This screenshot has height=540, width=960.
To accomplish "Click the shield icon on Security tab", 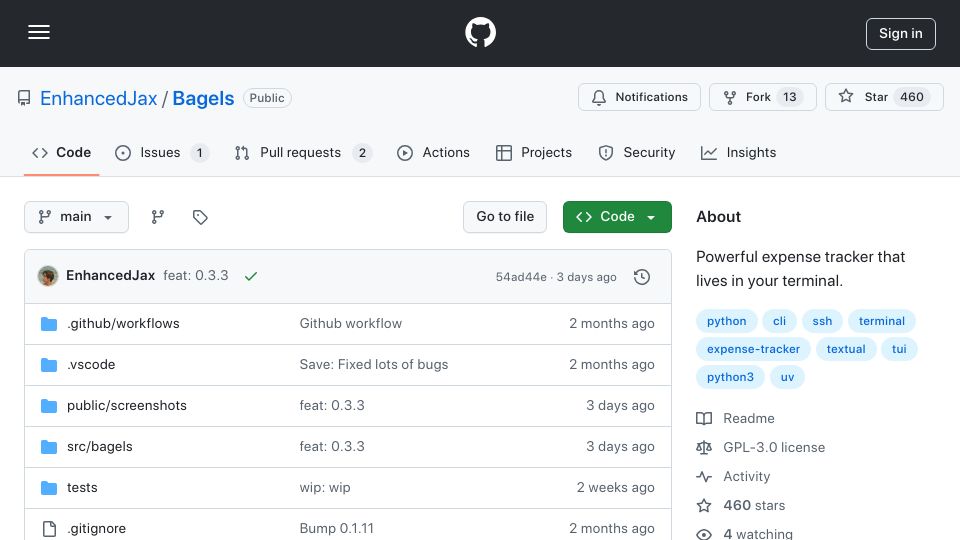I will coord(606,153).
